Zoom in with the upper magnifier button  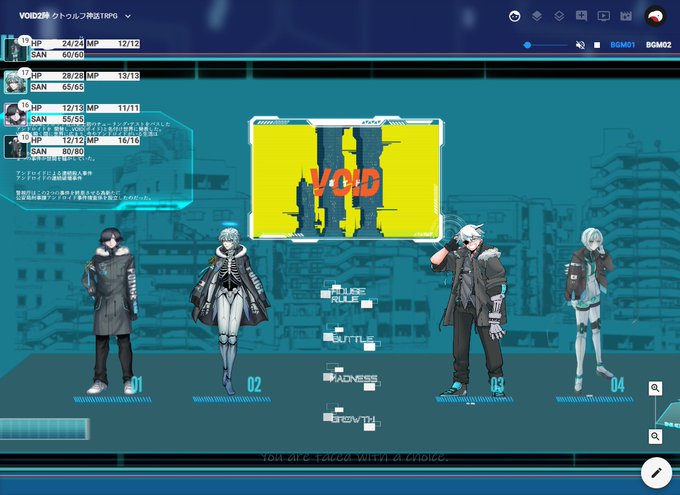click(655, 388)
